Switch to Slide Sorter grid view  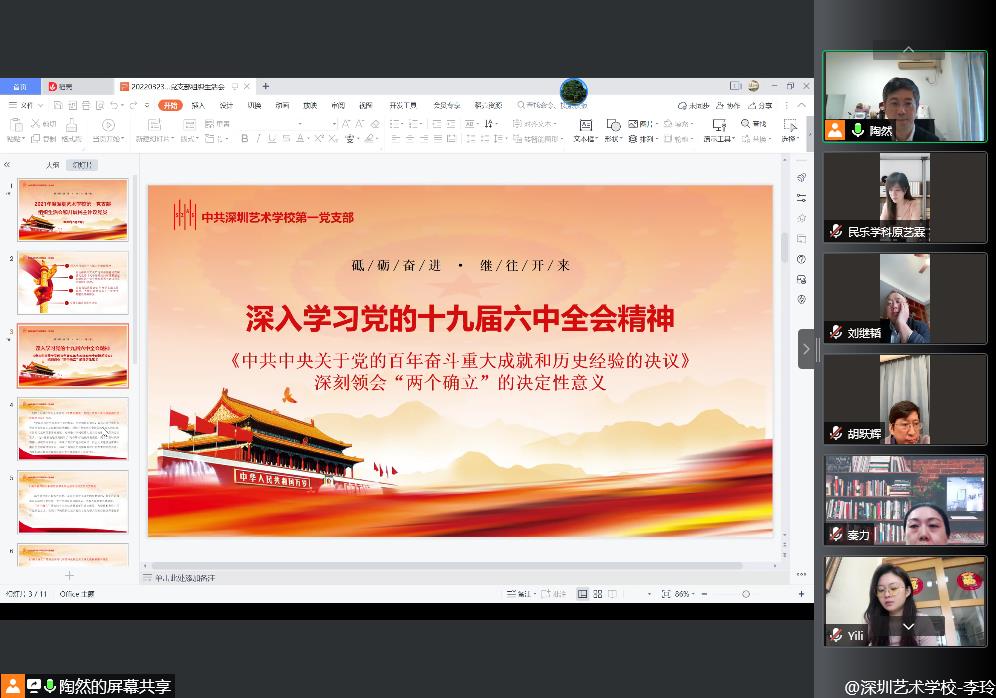click(598, 594)
